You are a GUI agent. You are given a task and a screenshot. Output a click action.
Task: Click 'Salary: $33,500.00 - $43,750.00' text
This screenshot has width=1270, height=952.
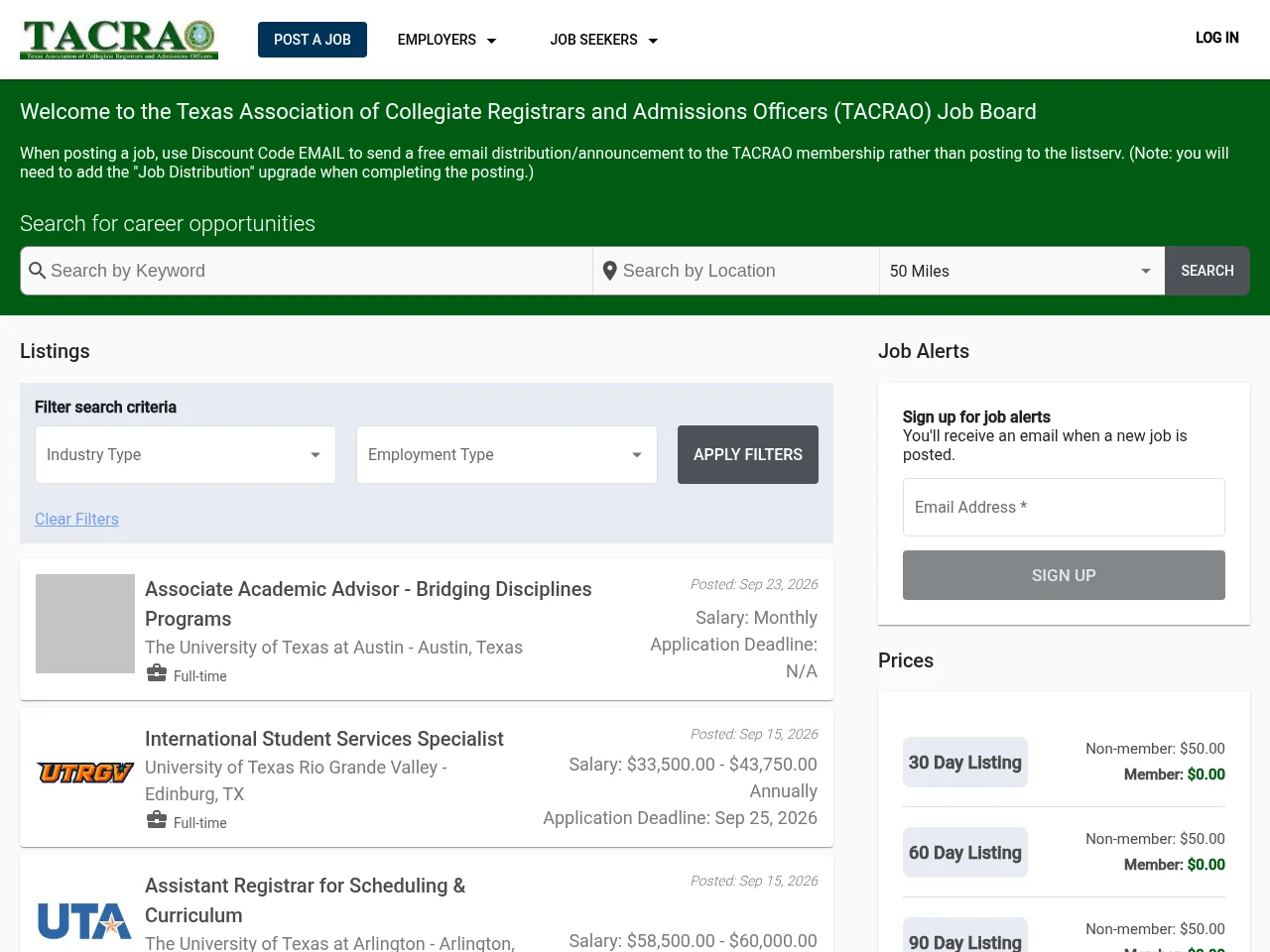click(x=693, y=765)
